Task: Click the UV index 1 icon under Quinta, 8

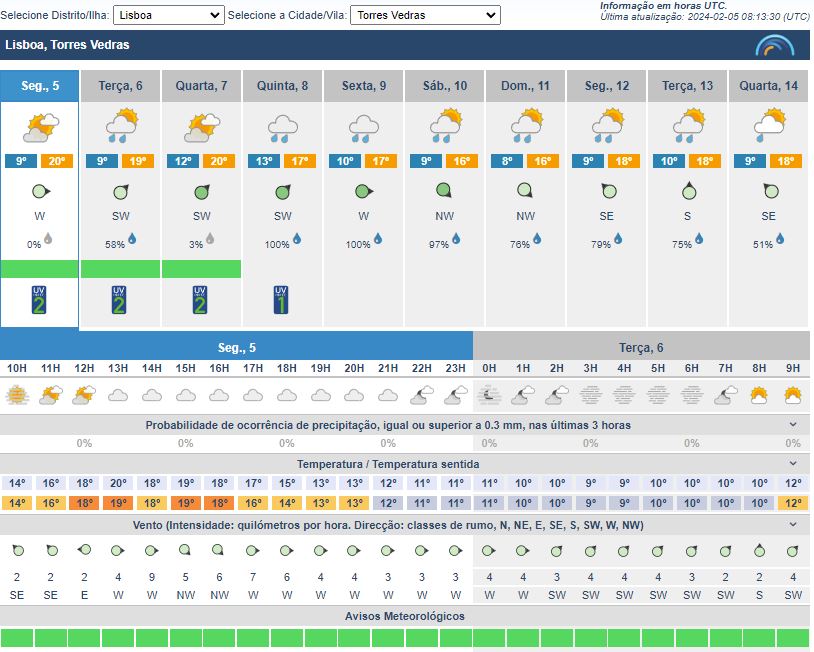Action: 282,299
